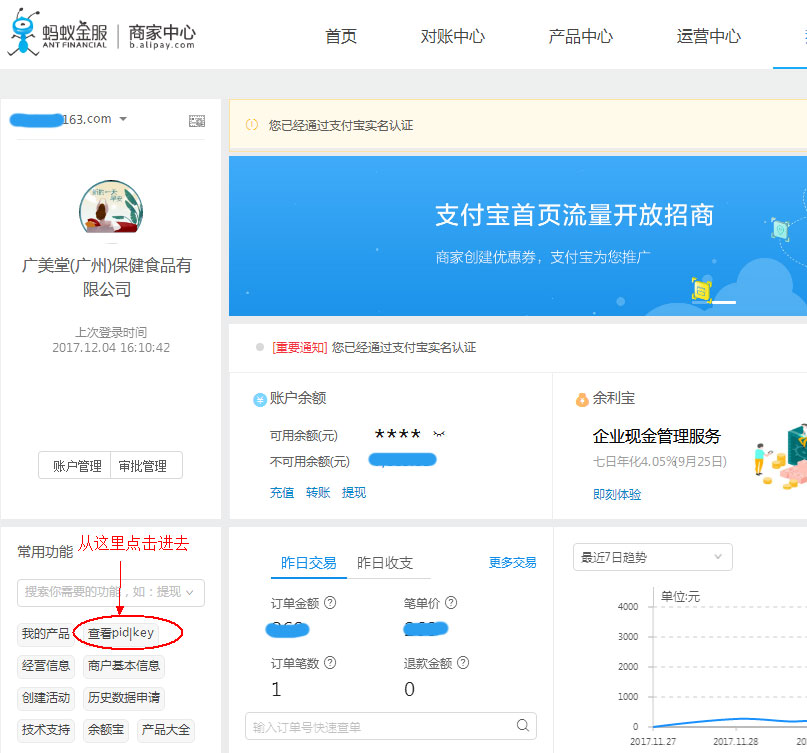Click the 技术支持 shortcut
This screenshot has height=753, width=807.
[46, 730]
